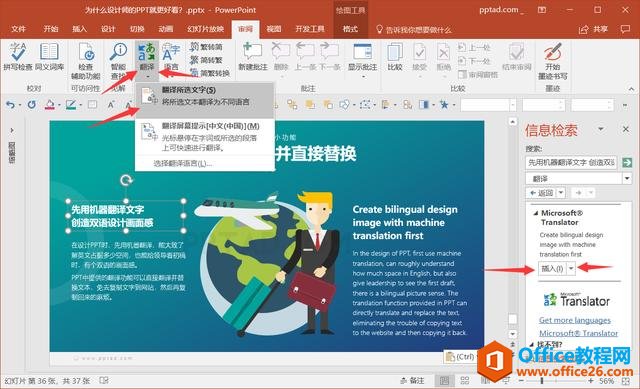
Task: Click the rotate handle above selected textbox
Action: pyautogui.click(x=126, y=180)
